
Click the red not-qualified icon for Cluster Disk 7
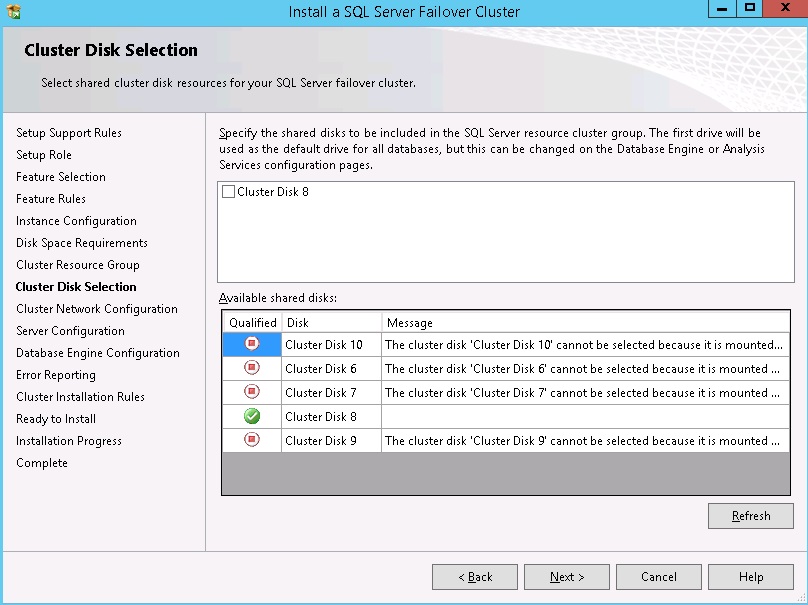(252, 392)
